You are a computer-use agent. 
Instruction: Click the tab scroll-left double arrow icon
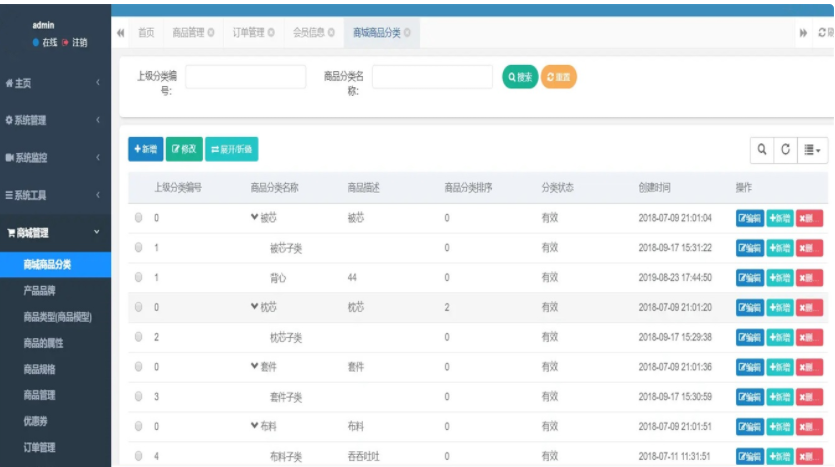click(x=121, y=33)
